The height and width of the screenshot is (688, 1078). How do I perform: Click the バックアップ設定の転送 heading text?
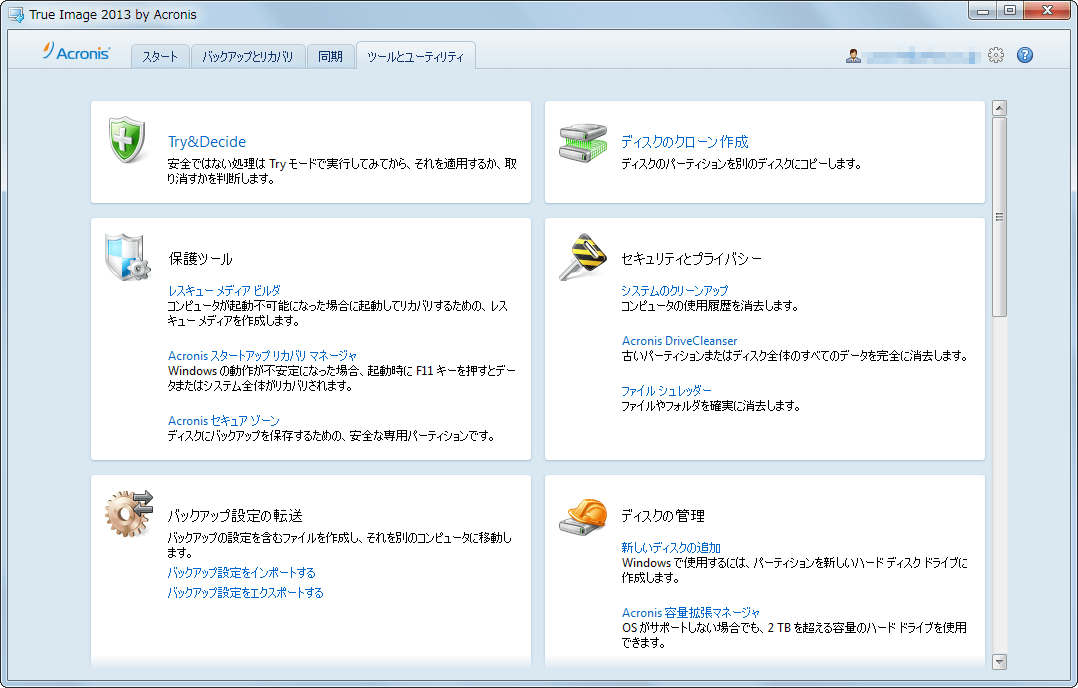coord(235,515)
